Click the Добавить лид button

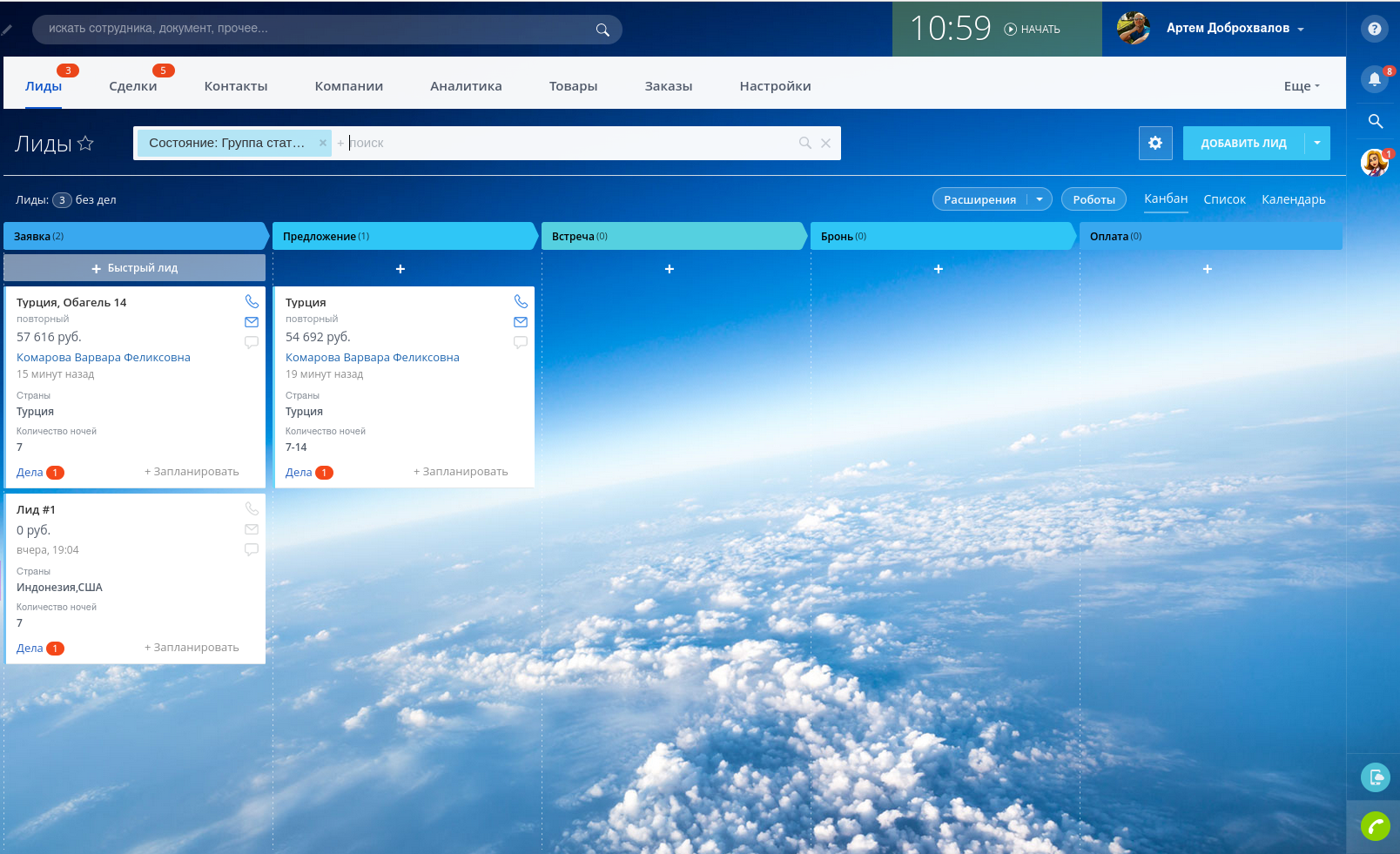[x=1243, y=143]
